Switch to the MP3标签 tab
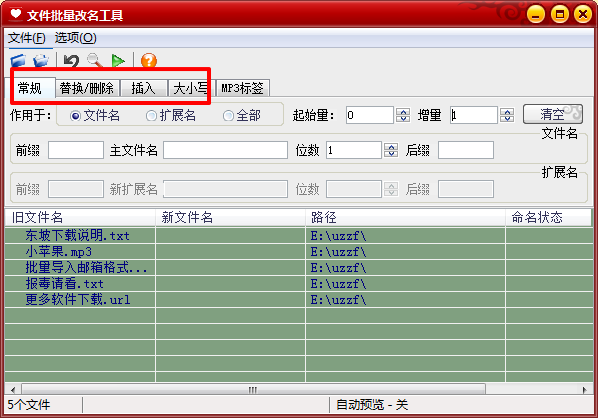598x418 pixels. click(x=243, y=88)
